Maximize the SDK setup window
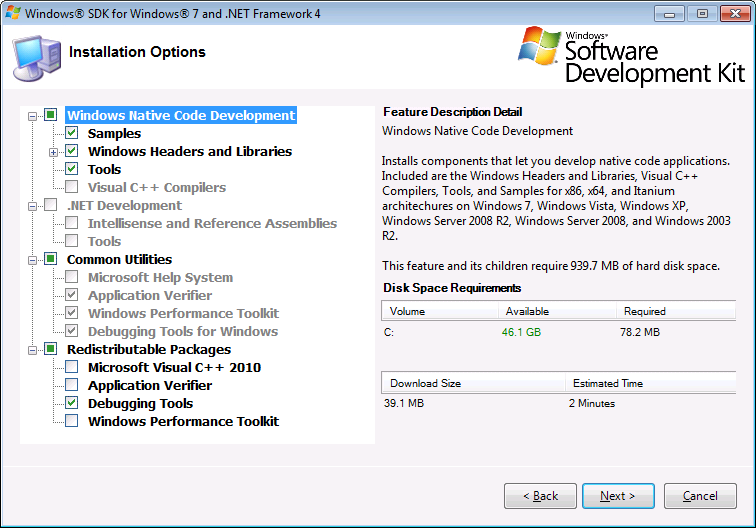This screenshot has height=528, width=756. [x=702, y=14]
